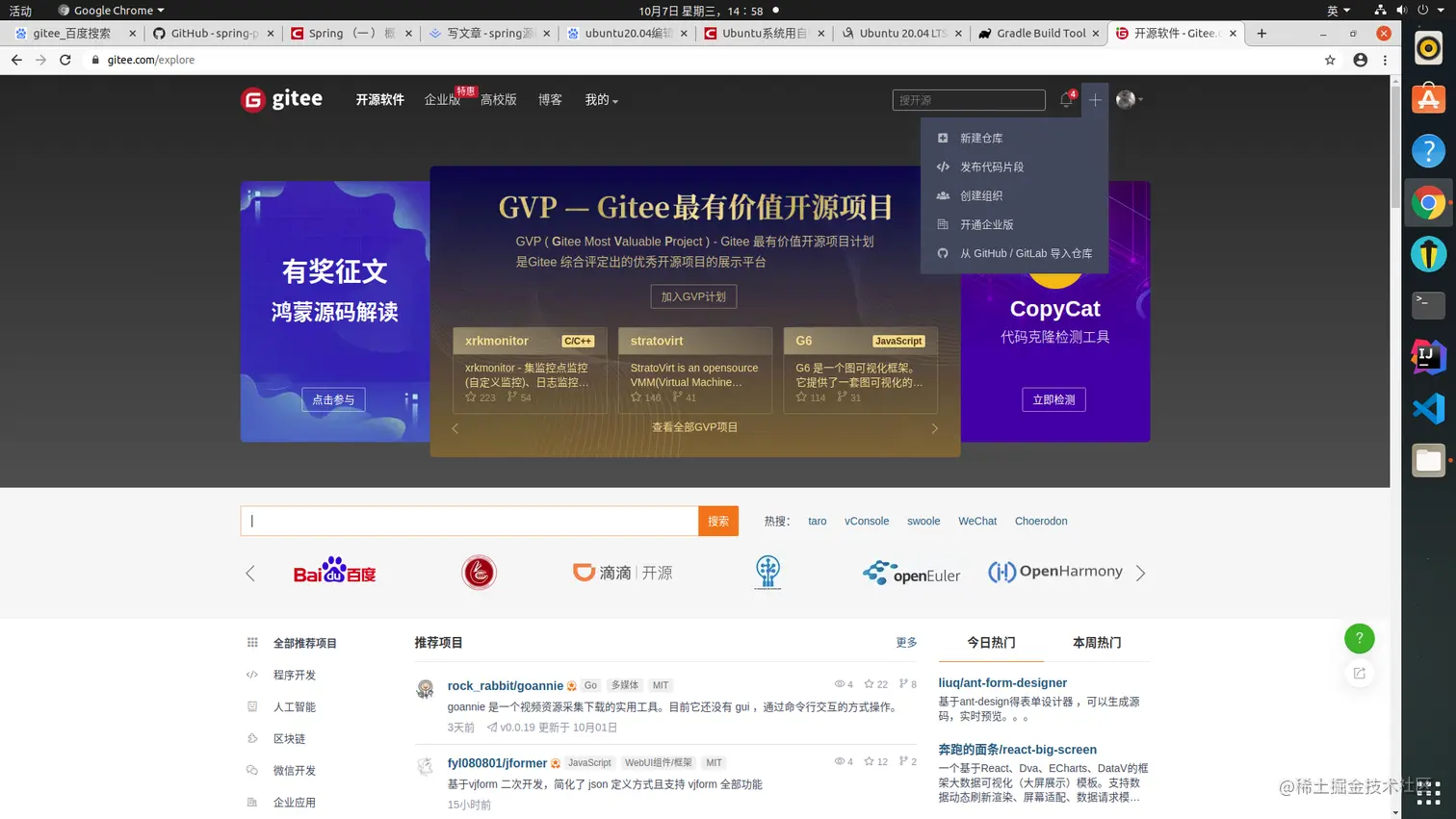Open 奔跑的面条/react-big-screen hot project
This screenshot has height=819, width=1456.
(1017, 749)
